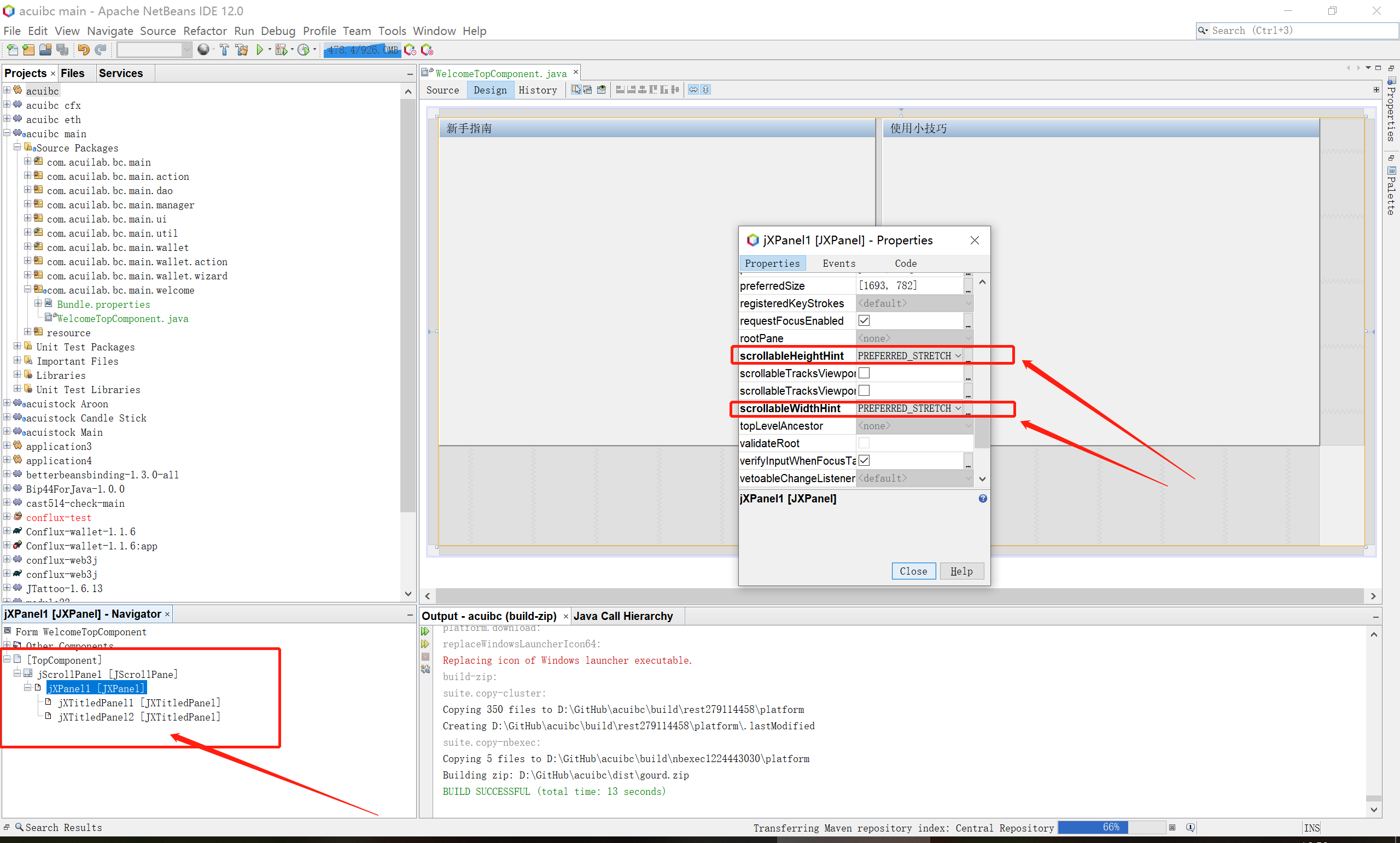Image resolution: width=1400 pixels, height=843 pixels.
Task: Click Preview Design eye icon
Action: coord(601,90)
